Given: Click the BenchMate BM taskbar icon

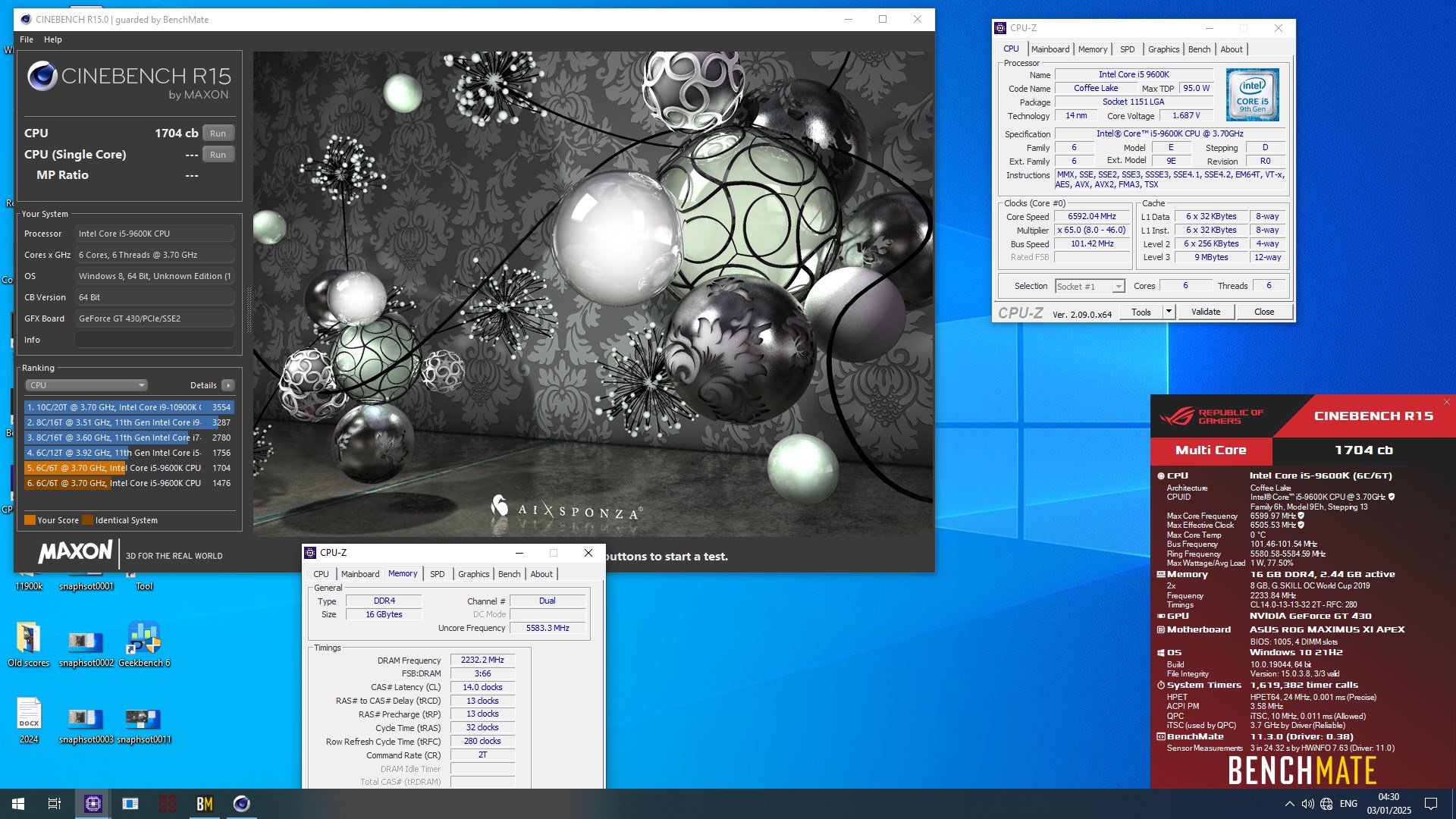Looking at the screenshot, I should (x=204, y=804).
